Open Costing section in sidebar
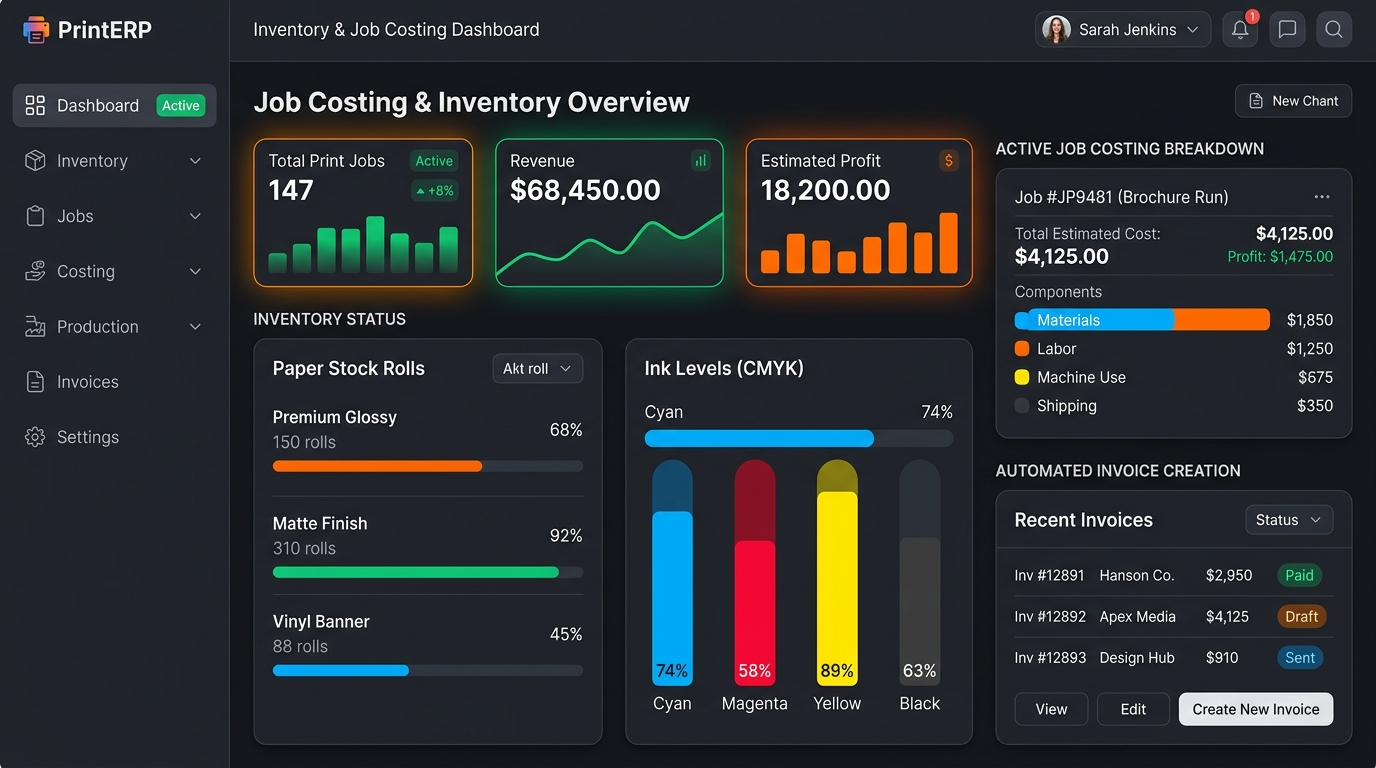This screenshot has width=1376, height=768. [115, 271]
